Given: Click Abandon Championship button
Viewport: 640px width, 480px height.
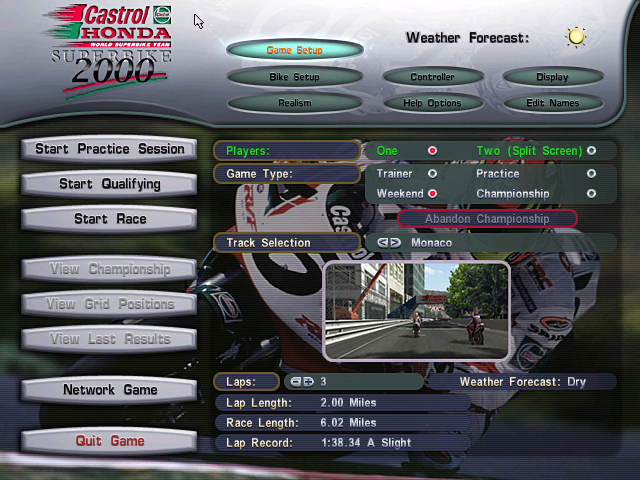Looking at the screenshot, I should (487, 219).
